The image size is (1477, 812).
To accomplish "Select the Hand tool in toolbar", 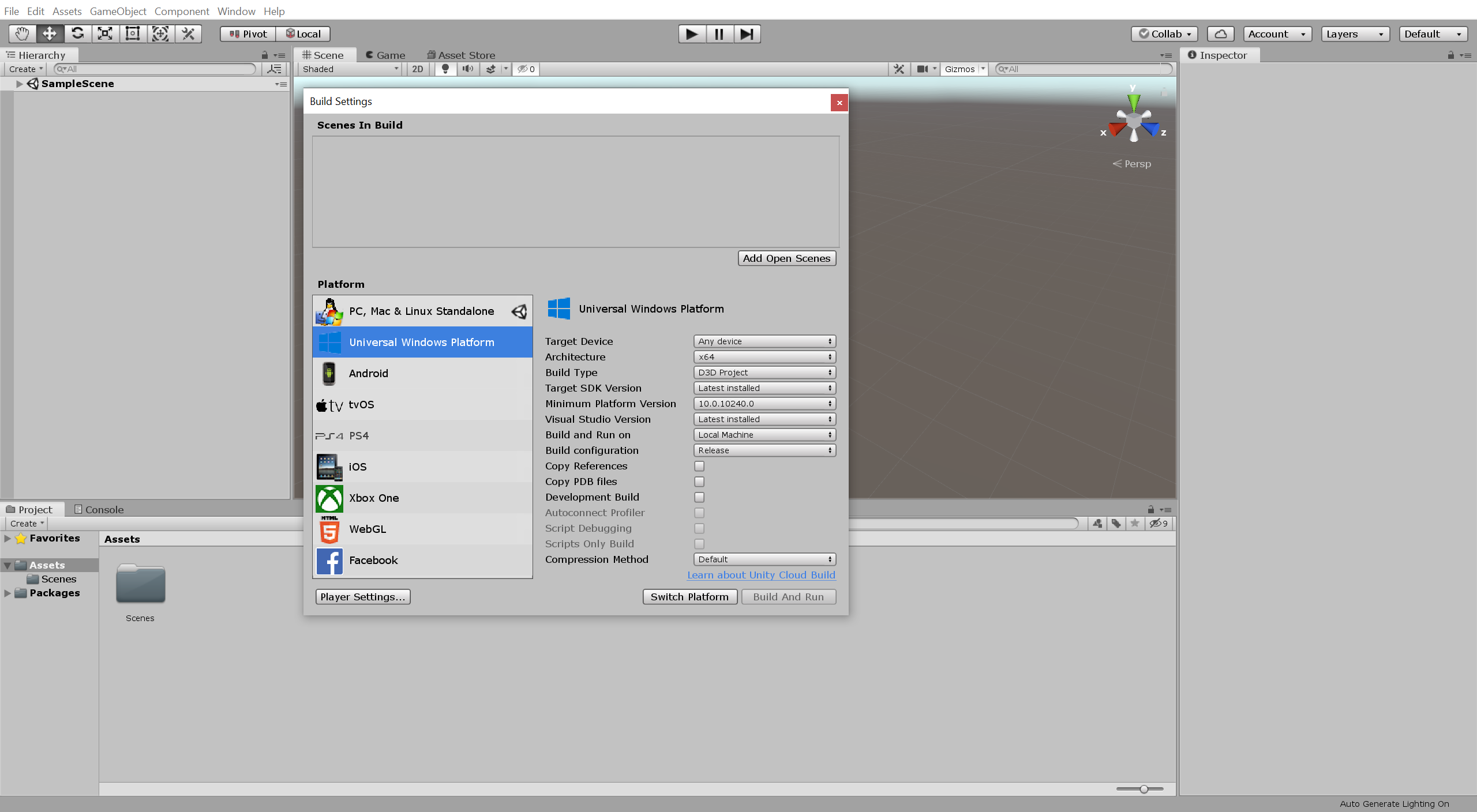I will [22, 34].
